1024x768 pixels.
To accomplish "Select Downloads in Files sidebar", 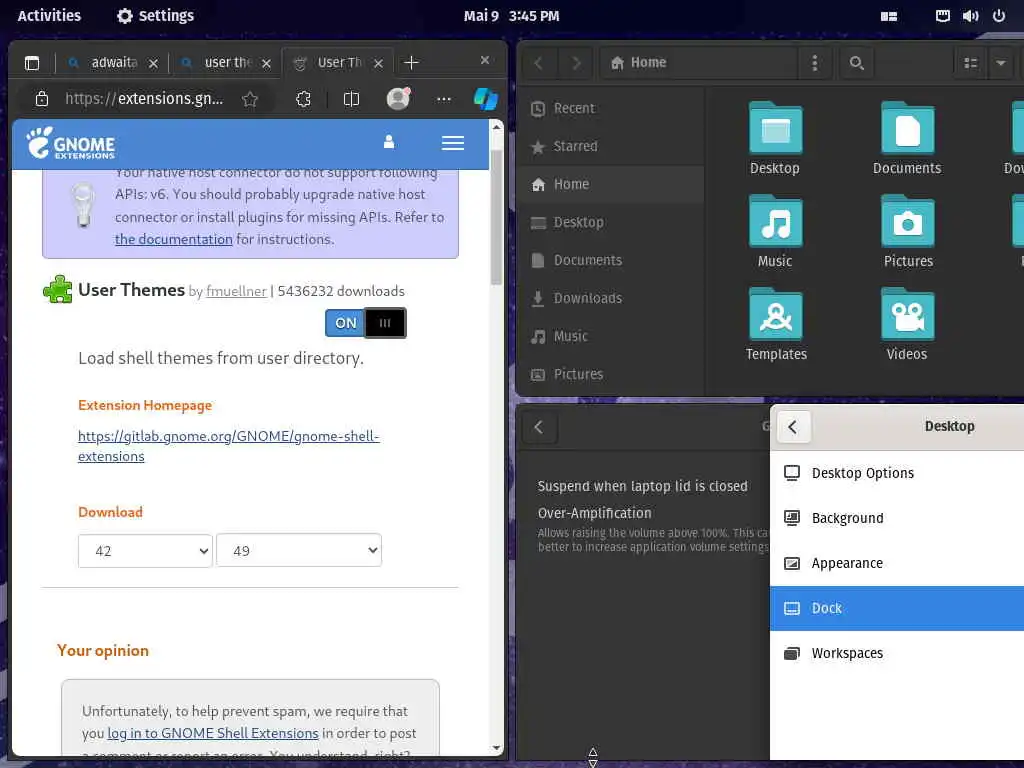I will click(610, 298).
